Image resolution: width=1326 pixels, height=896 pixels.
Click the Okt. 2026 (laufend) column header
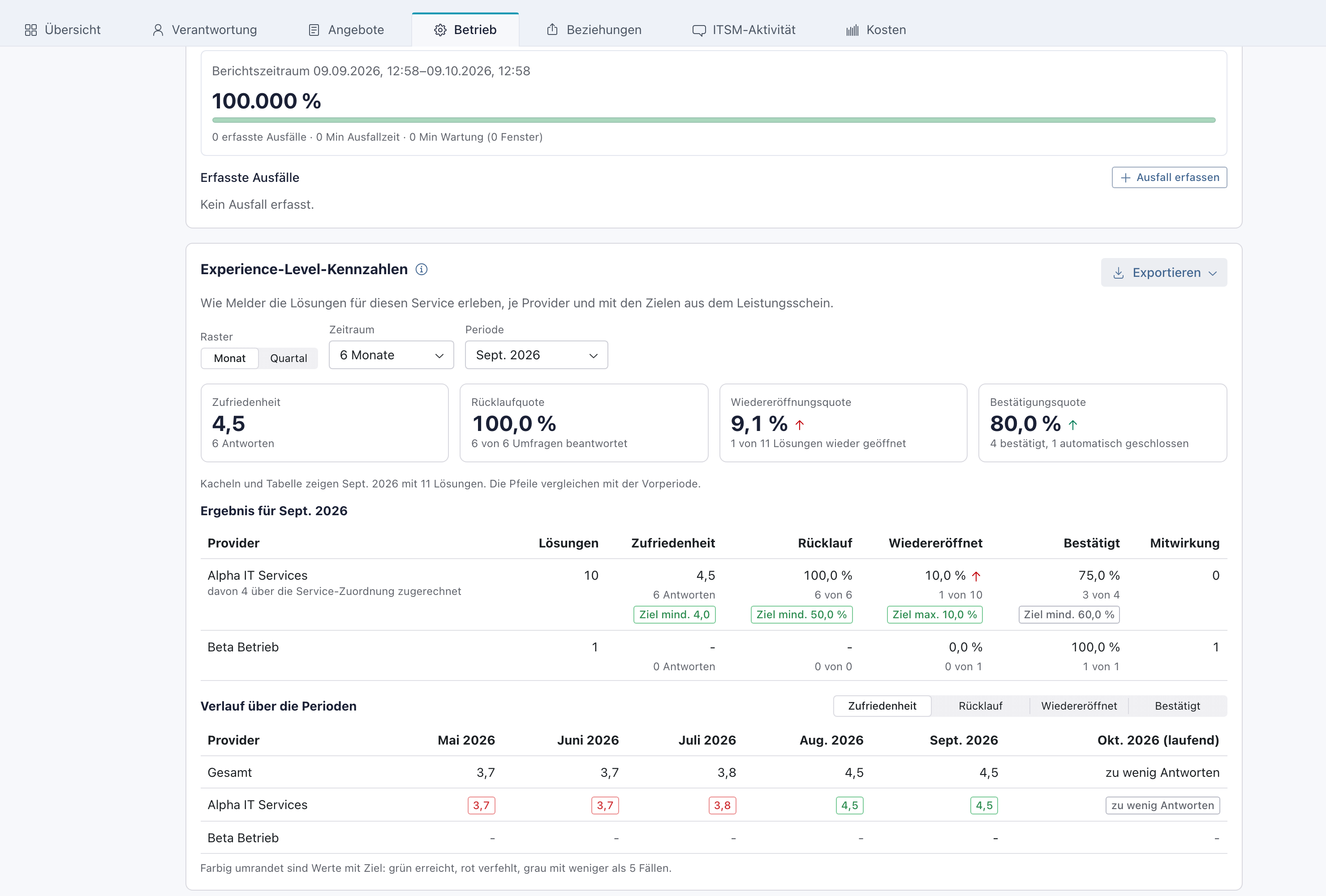pyautogui.click(x=1158, y=740)
